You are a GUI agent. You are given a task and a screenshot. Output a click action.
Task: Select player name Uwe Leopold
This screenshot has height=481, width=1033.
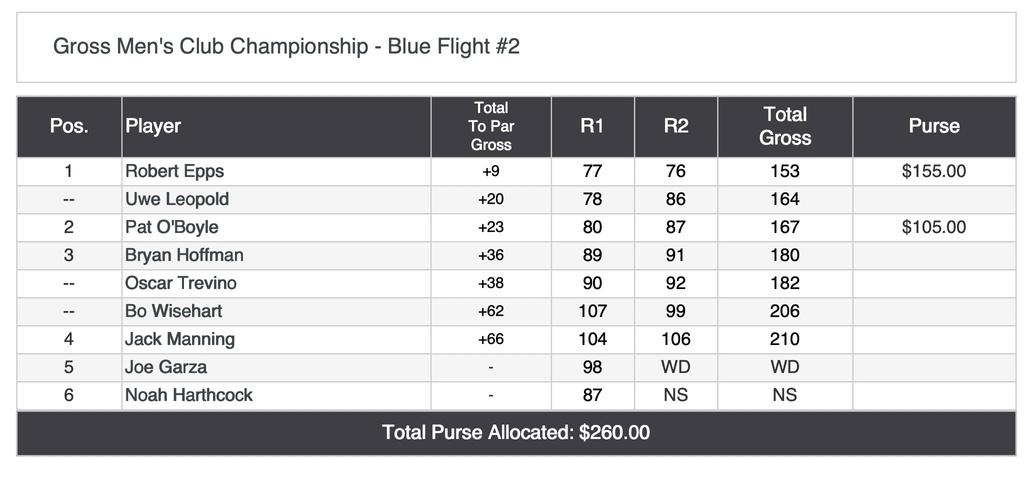(x=177, y=199)
